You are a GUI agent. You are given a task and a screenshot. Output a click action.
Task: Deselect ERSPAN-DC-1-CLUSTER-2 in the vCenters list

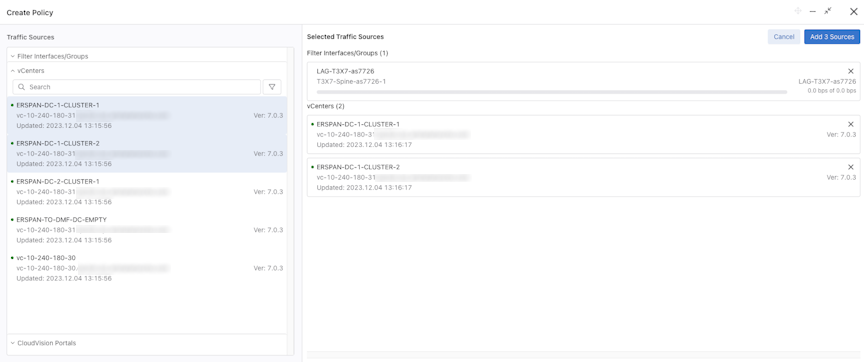click(x=147, y=154)
